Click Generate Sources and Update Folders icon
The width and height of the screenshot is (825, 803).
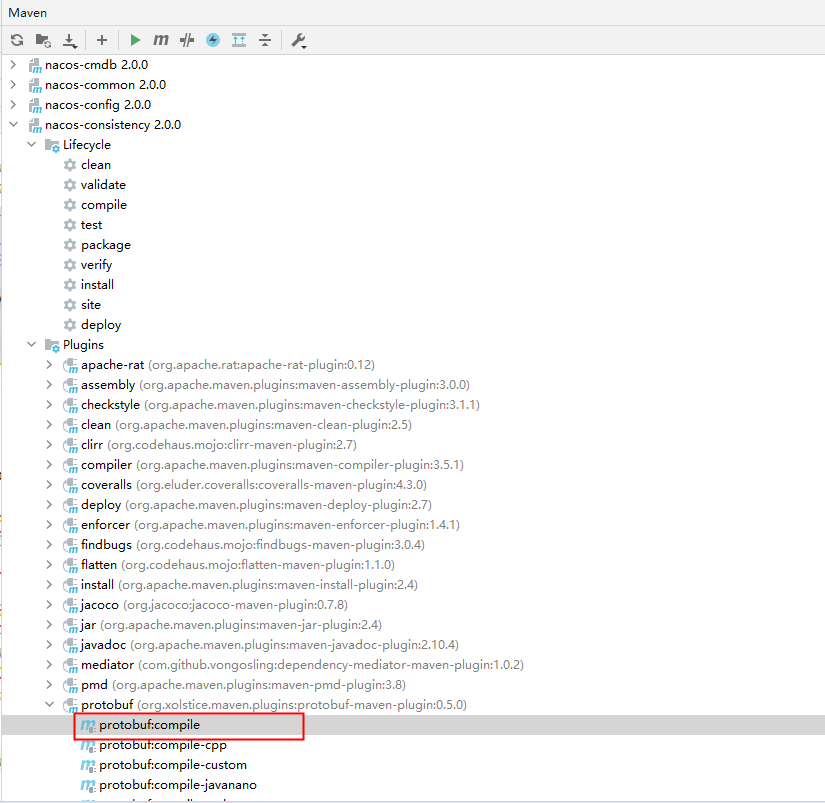pyautogui.click(x=43, y=40)
